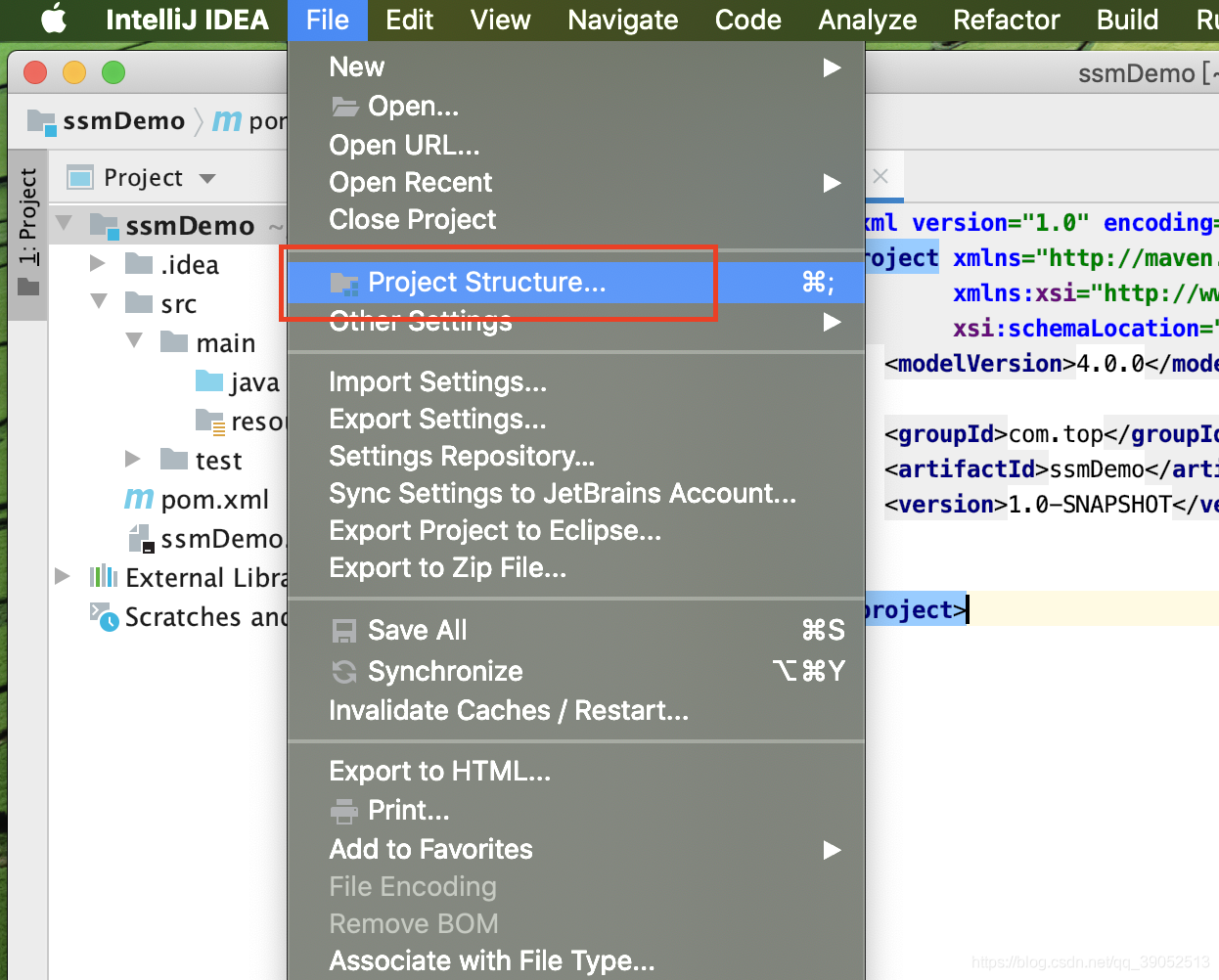This screenshot has height=980, width=1219.
Task: Open the Navigate menu
Action: (x=622, y=20)
